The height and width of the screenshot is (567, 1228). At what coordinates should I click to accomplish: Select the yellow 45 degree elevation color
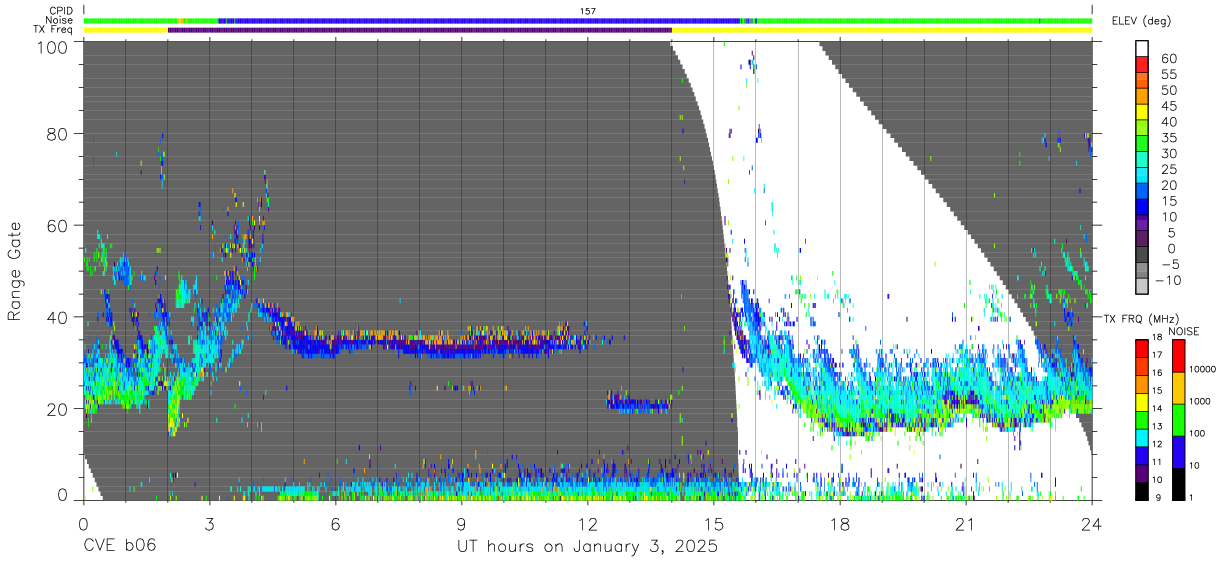pos(1142,112)
